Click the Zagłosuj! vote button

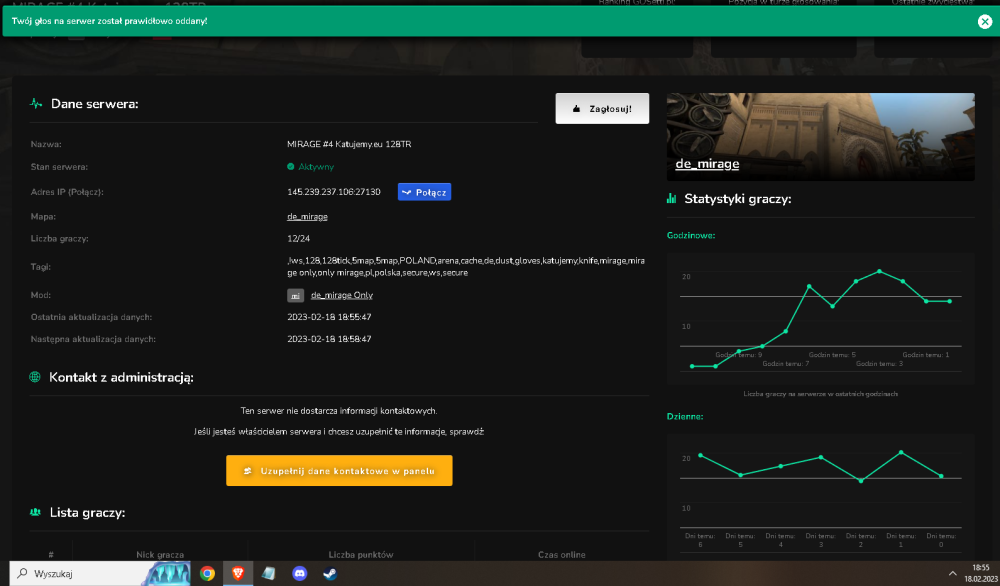[x=602, y=108]
